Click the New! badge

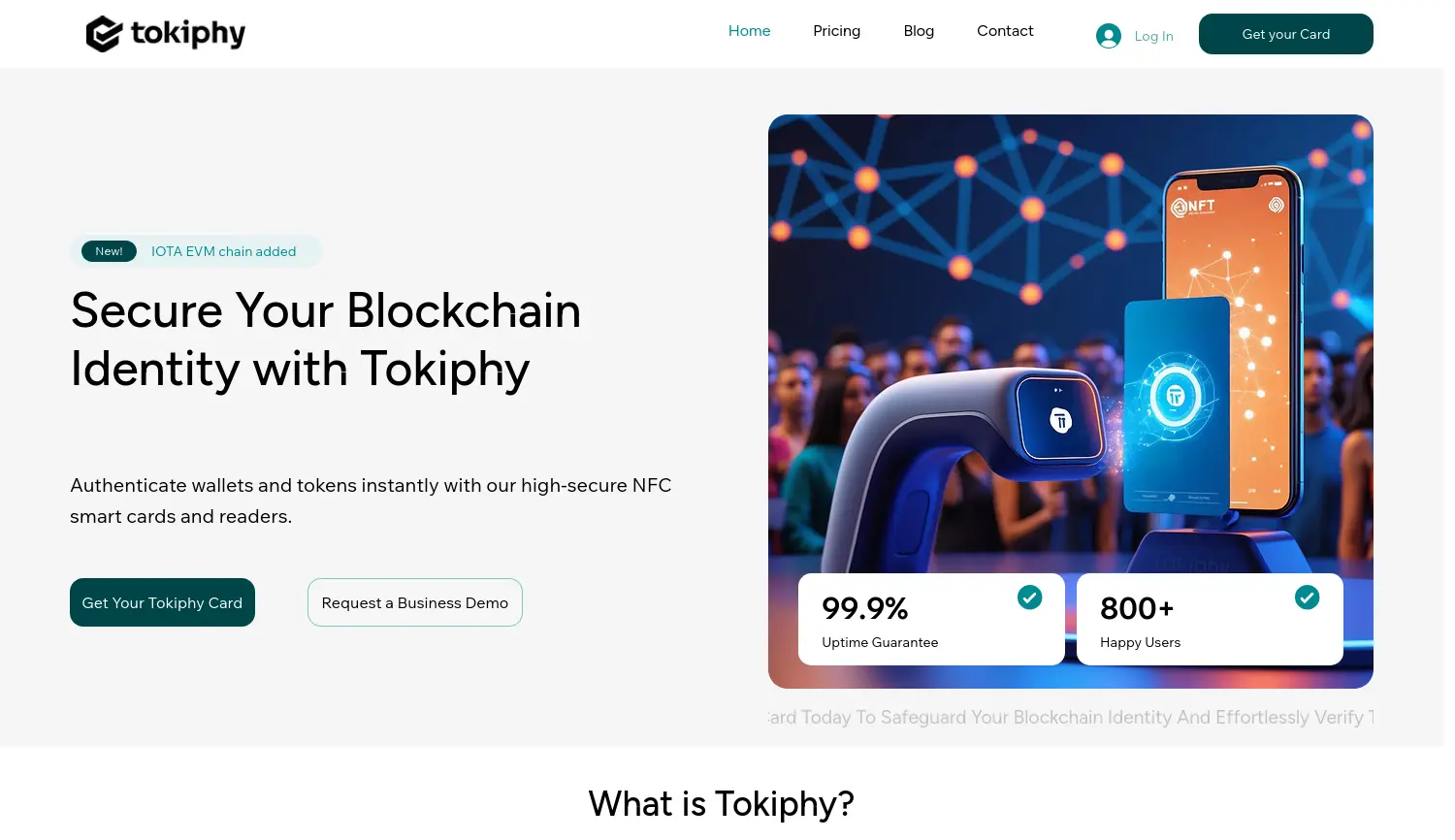[109, 251]
